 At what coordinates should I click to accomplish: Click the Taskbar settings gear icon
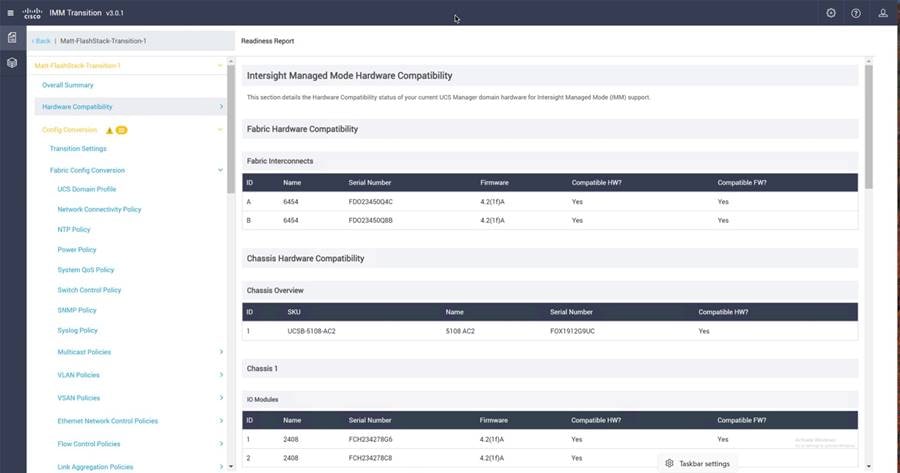669,463
